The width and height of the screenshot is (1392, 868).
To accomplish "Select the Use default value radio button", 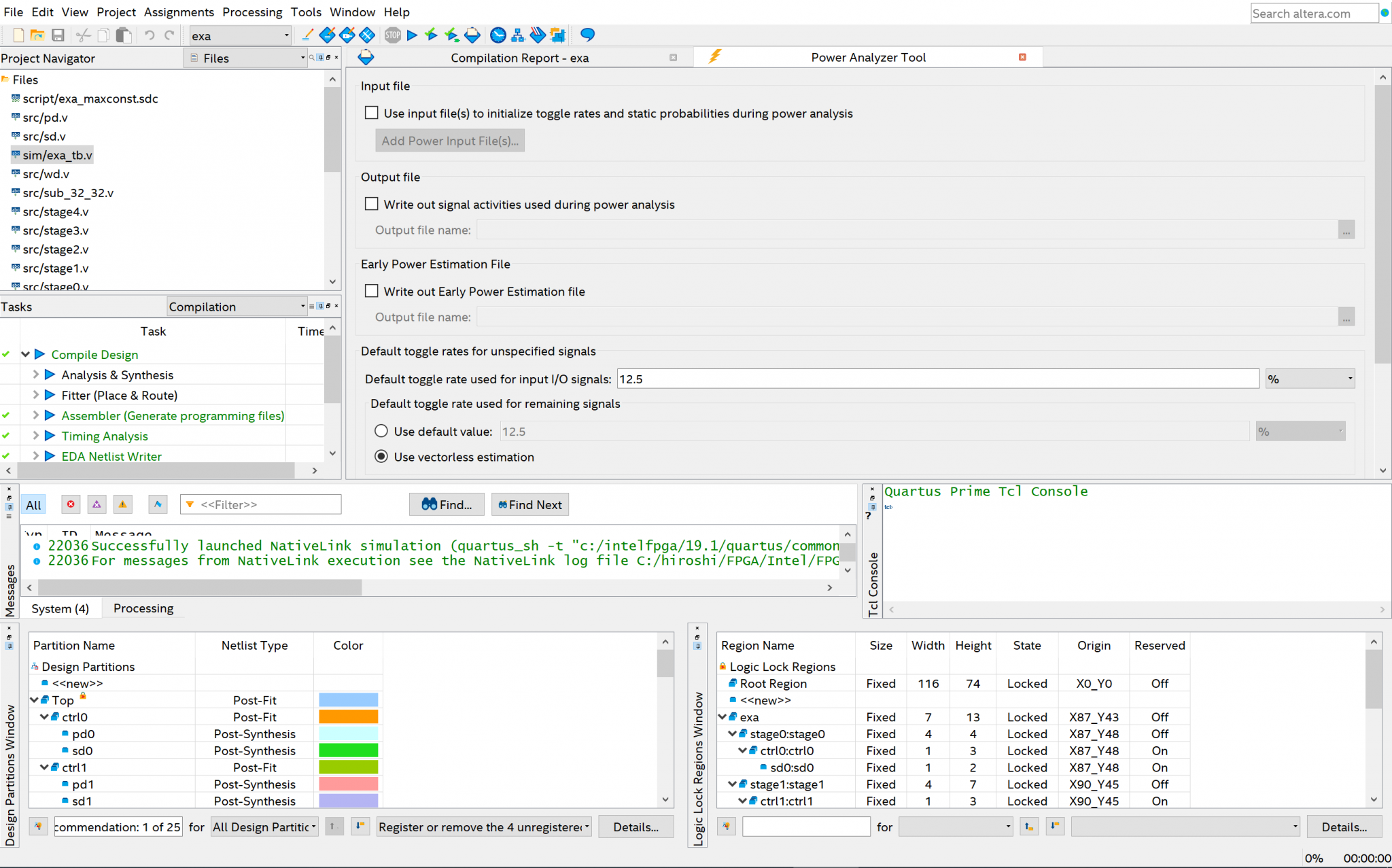I will (381, 431).
